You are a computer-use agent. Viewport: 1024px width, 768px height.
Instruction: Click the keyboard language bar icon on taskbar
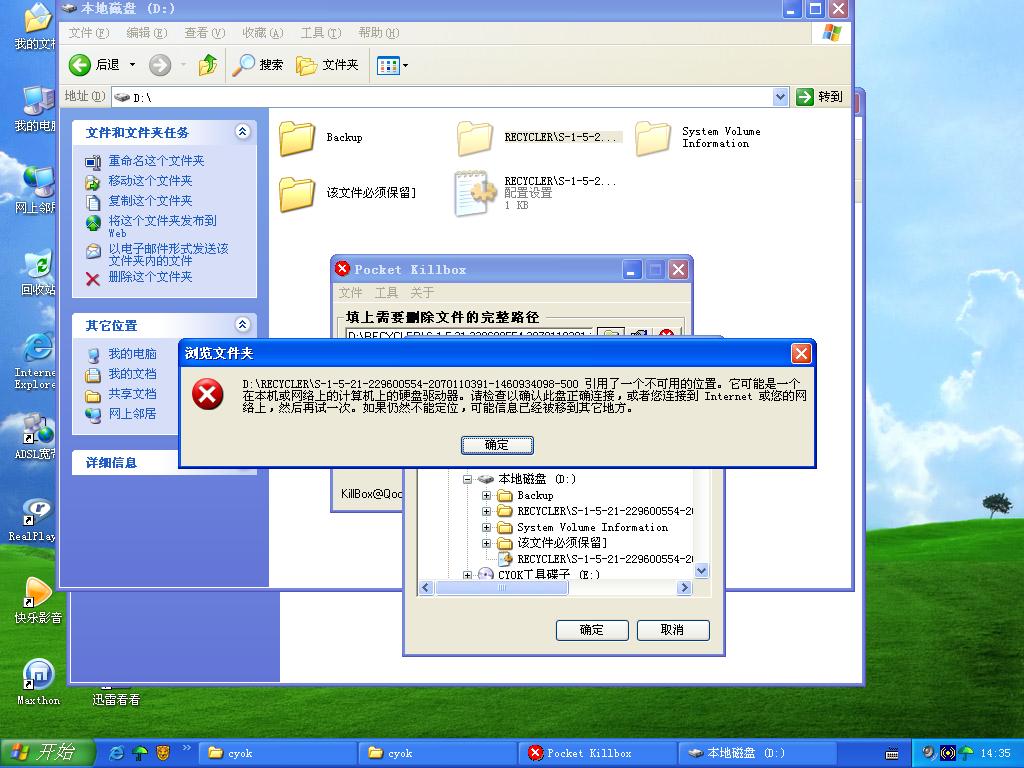892,753
